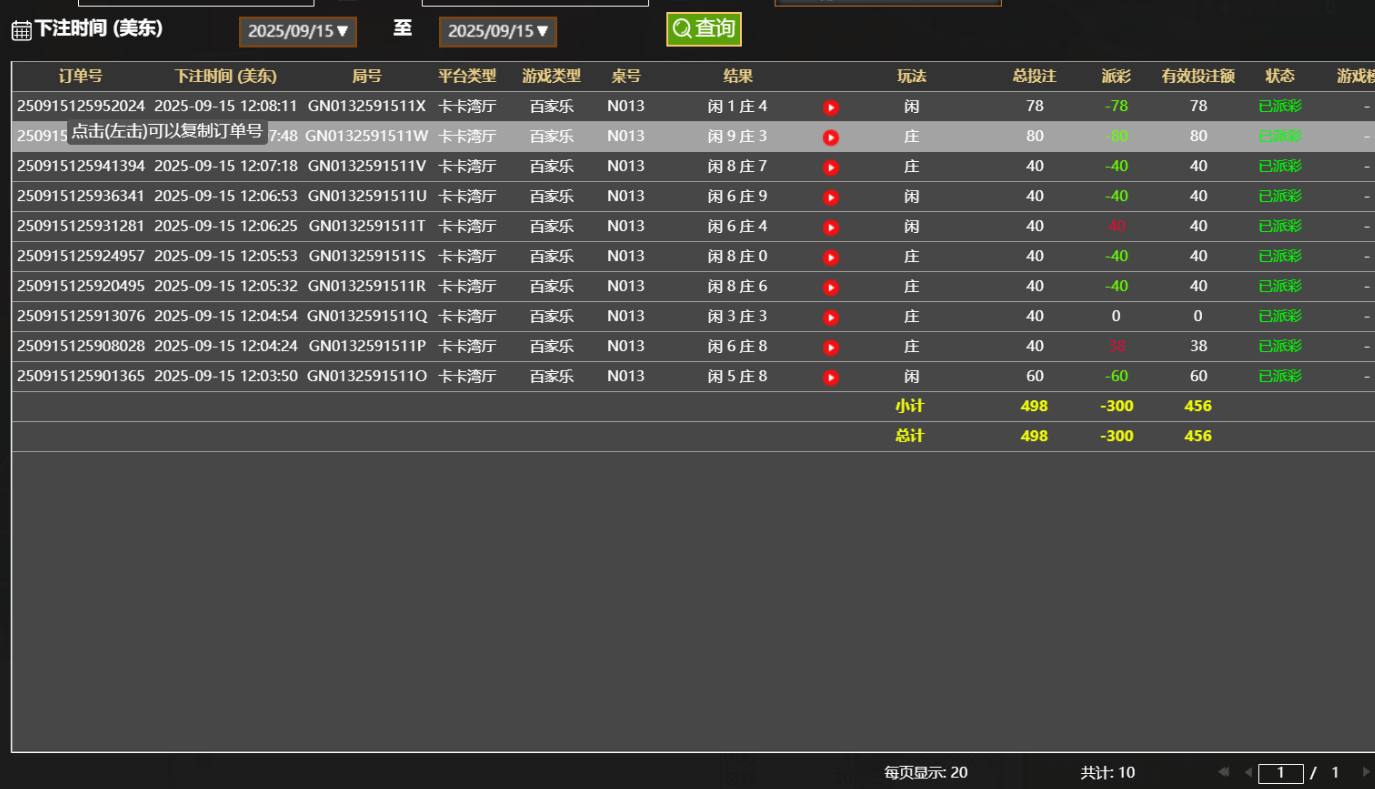Click the 总投注 column header
Image resolution: width=1375 pixels, height=789 pixels.
tap(1034, 76)
